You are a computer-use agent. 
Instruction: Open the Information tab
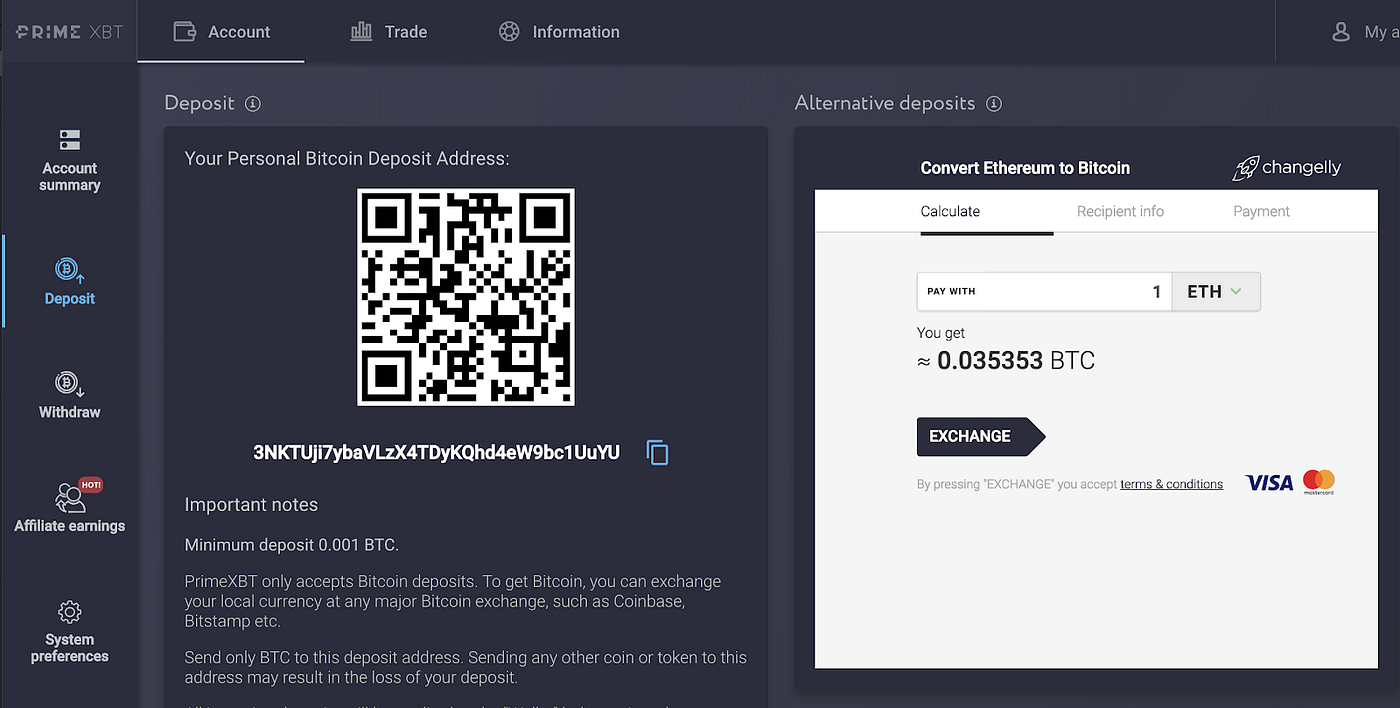559,32
